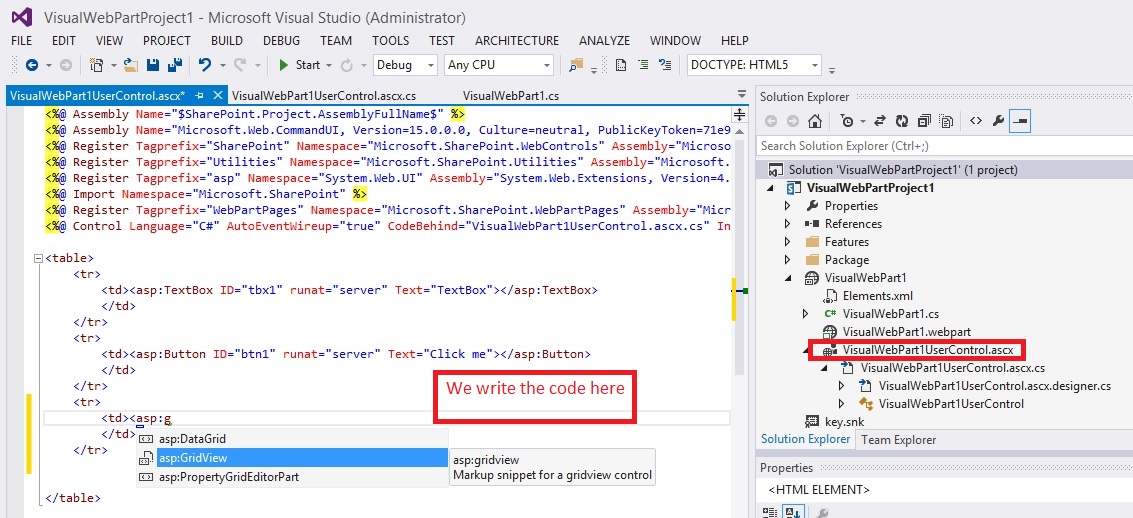
Task: Open the DEBUG menu
Action: [281, 41]
